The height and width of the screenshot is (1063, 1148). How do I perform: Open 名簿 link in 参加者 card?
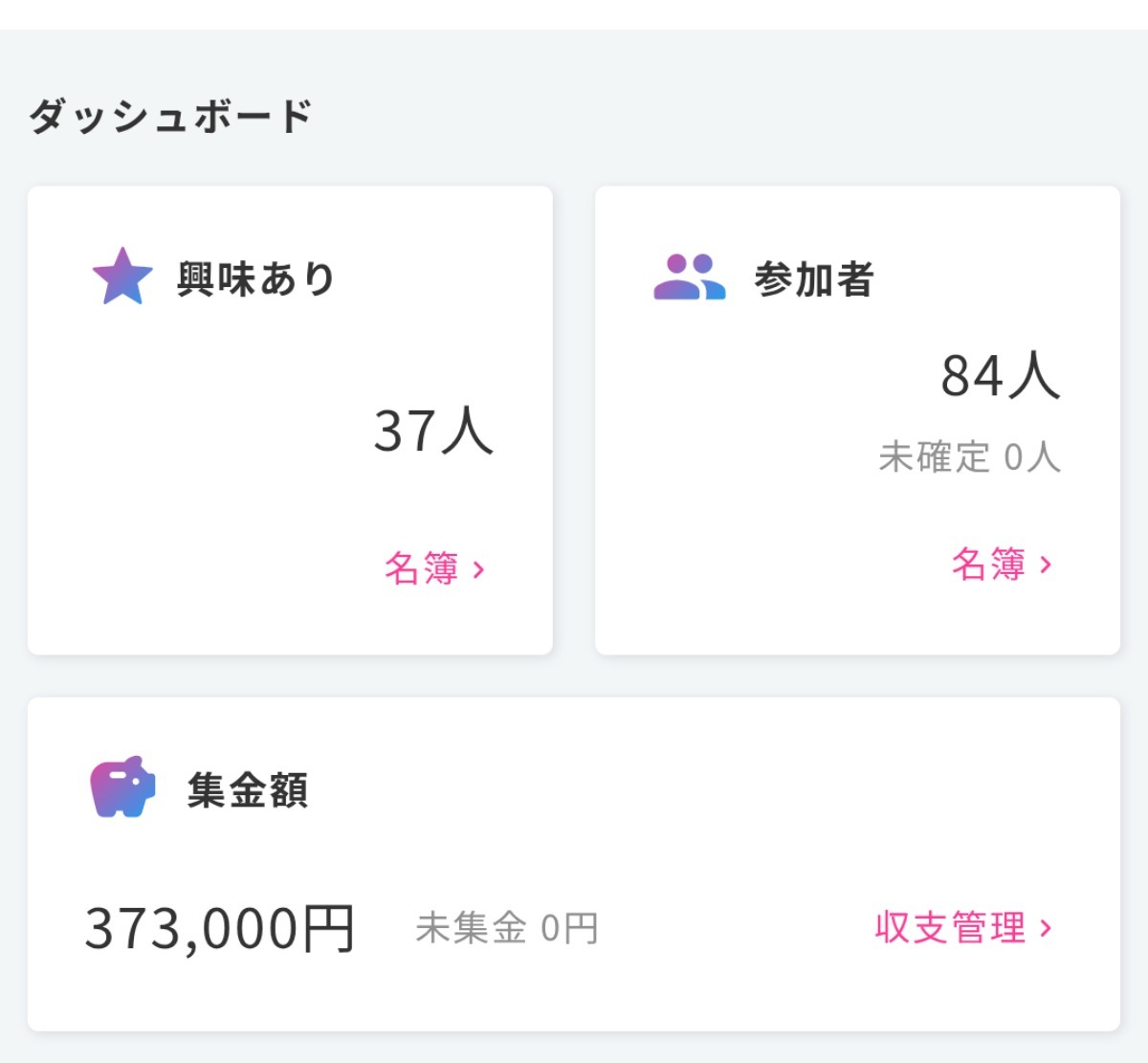click(x=988, y=565)
